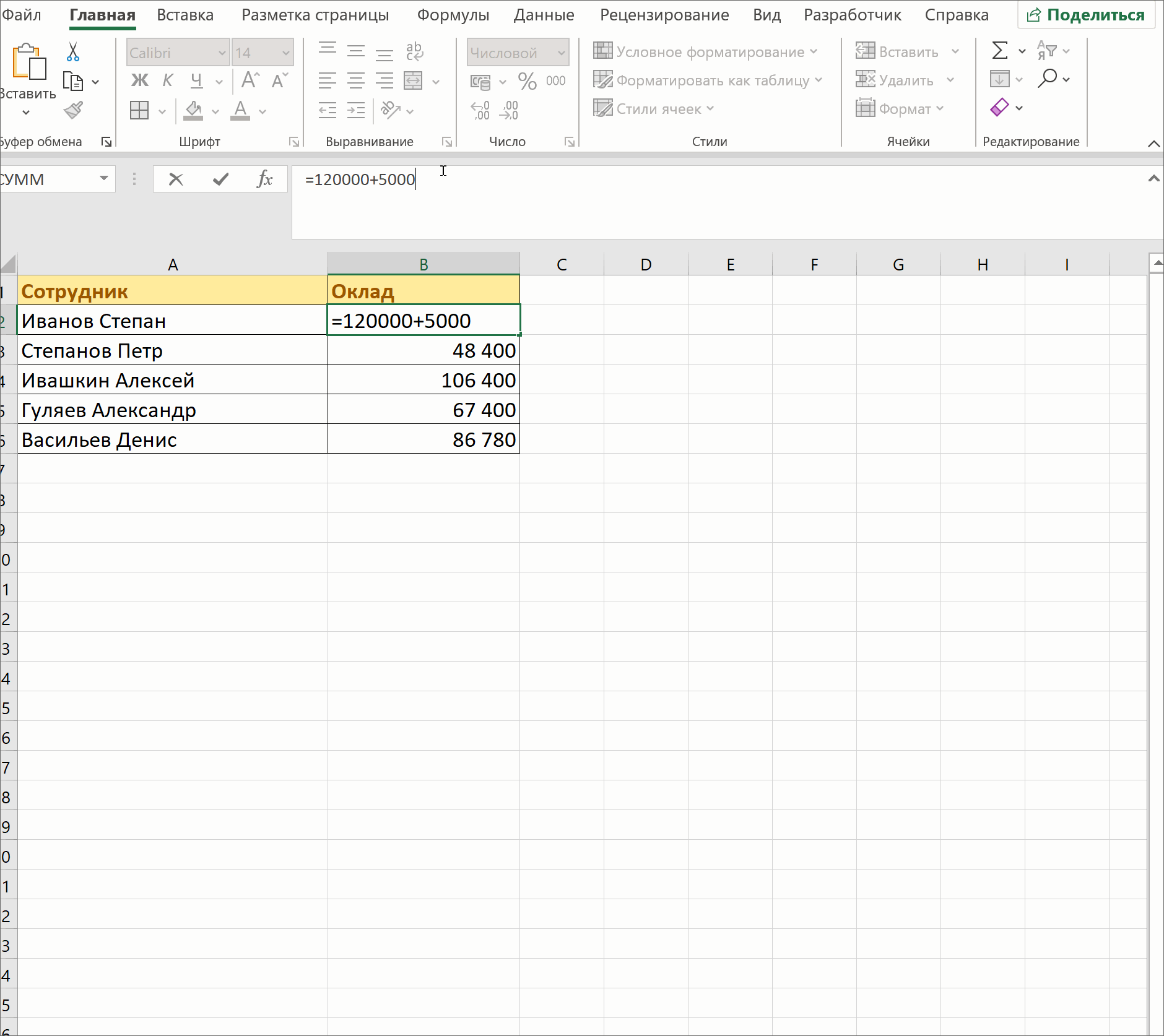This screenshot has height=1036, width=1164.
Task: Open the Borders icon in font group
Action: (x=139, y=111)
